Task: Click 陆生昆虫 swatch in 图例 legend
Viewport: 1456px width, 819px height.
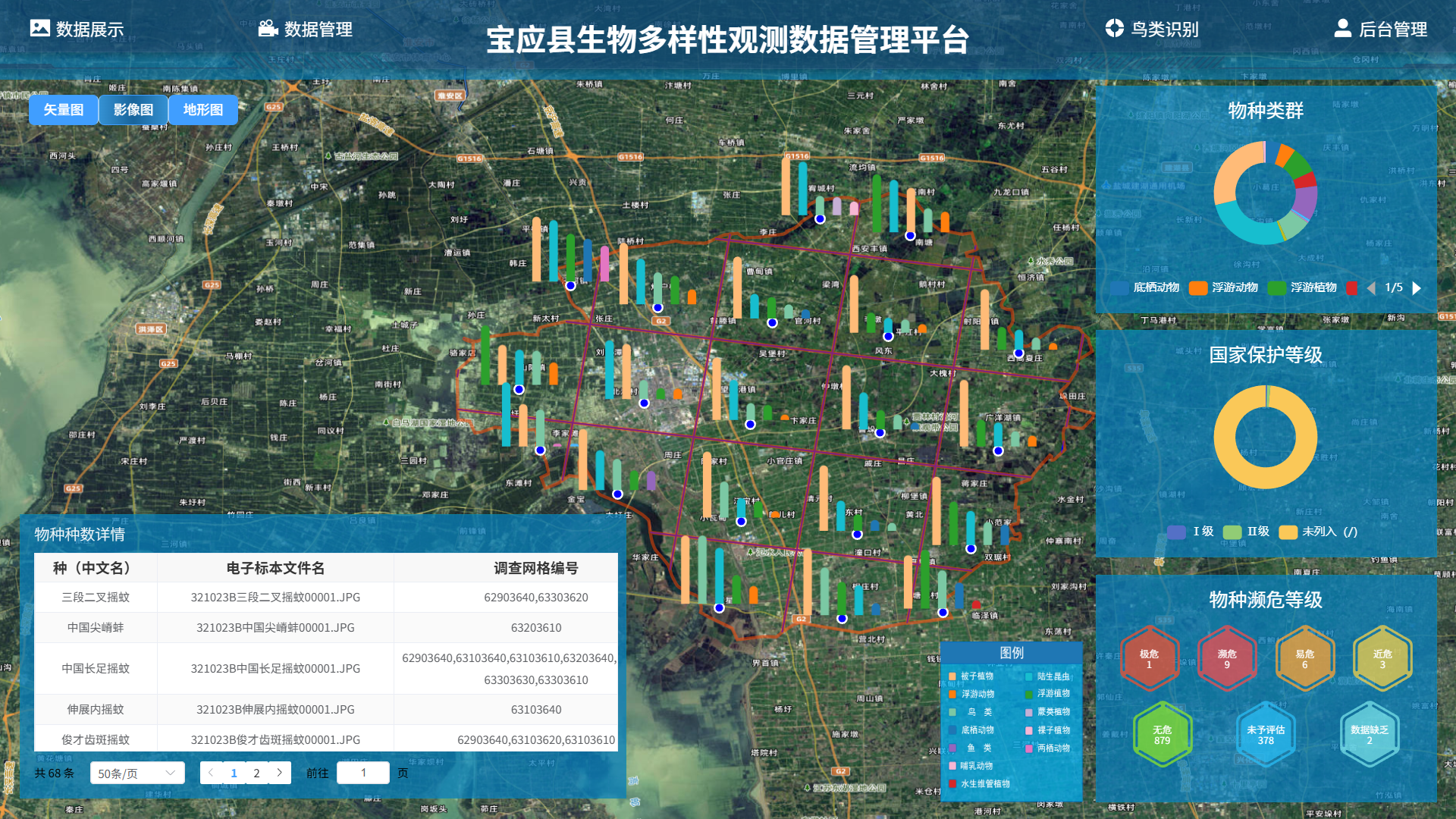Action: pyautogui.click(x=1029, y=676)
